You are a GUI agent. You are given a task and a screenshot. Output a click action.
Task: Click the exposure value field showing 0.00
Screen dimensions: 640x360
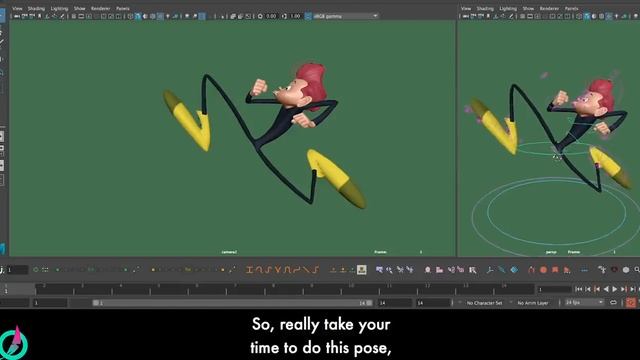pos(271,16)
